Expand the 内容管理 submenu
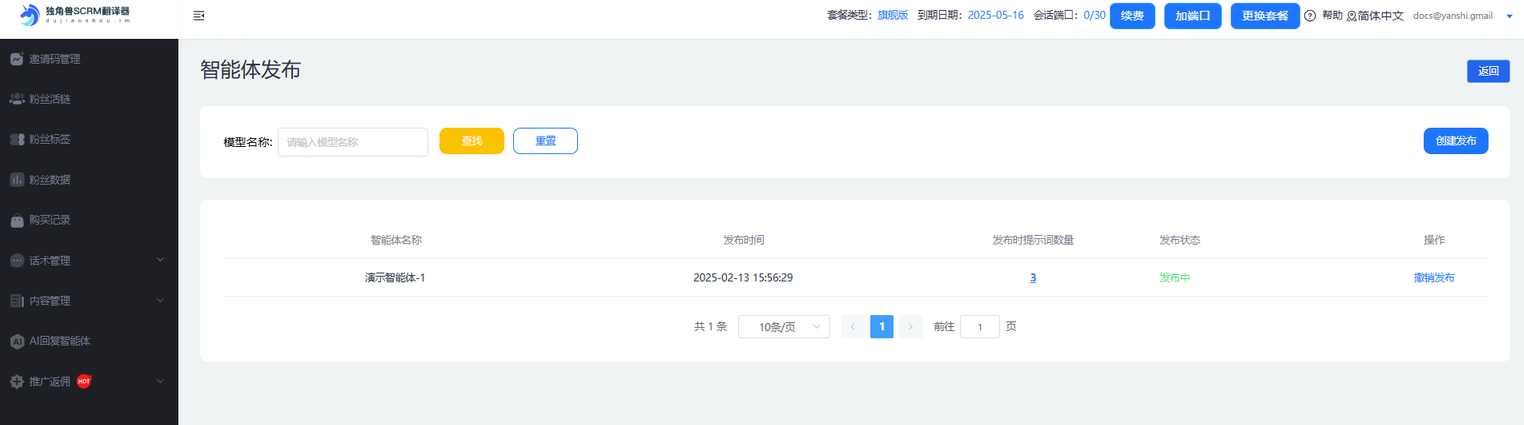 160,300
